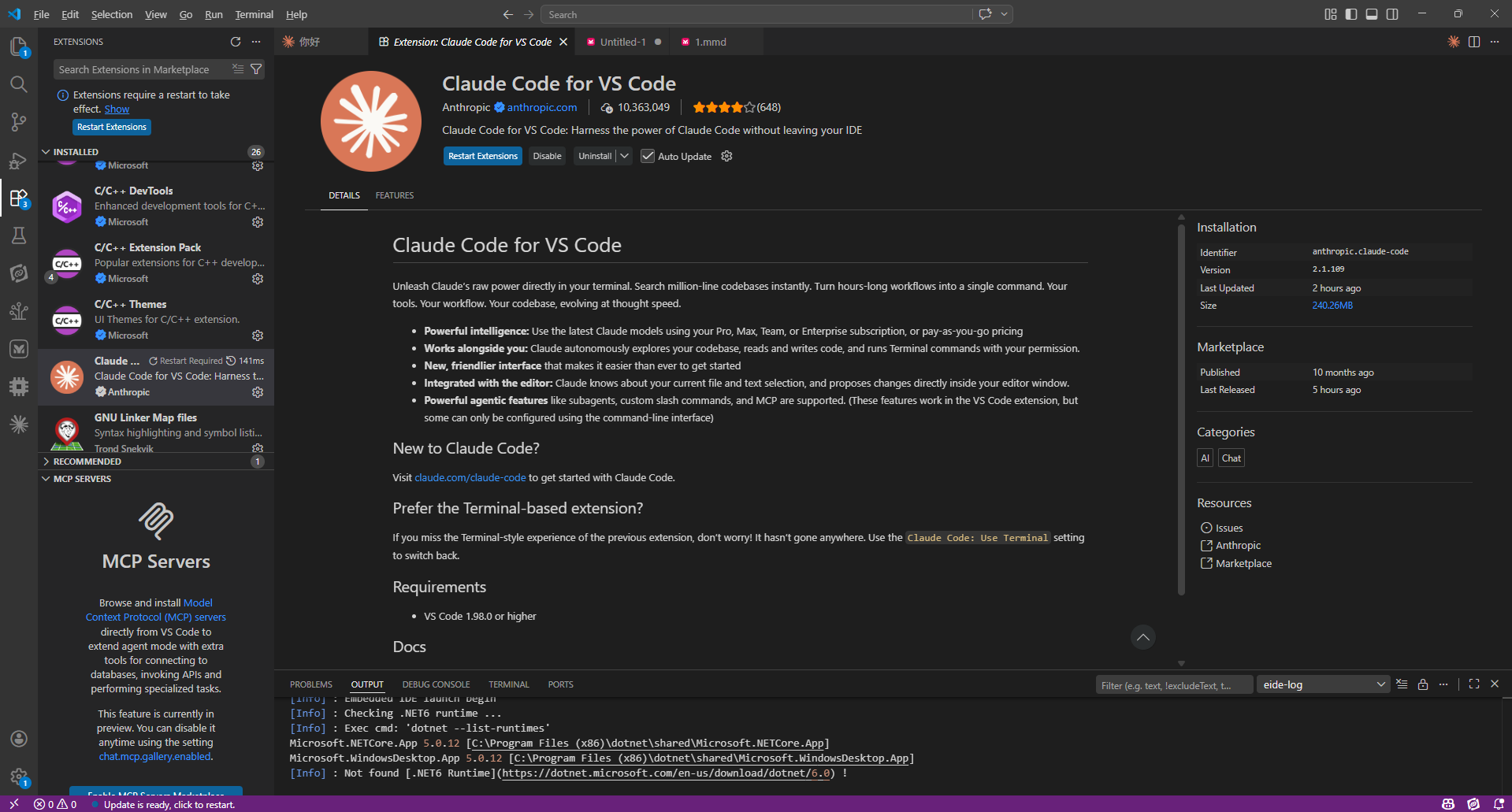Click the Show link in restart notice
The height and width of the screenshot is (812, 1512).
(x=117, y=109)
